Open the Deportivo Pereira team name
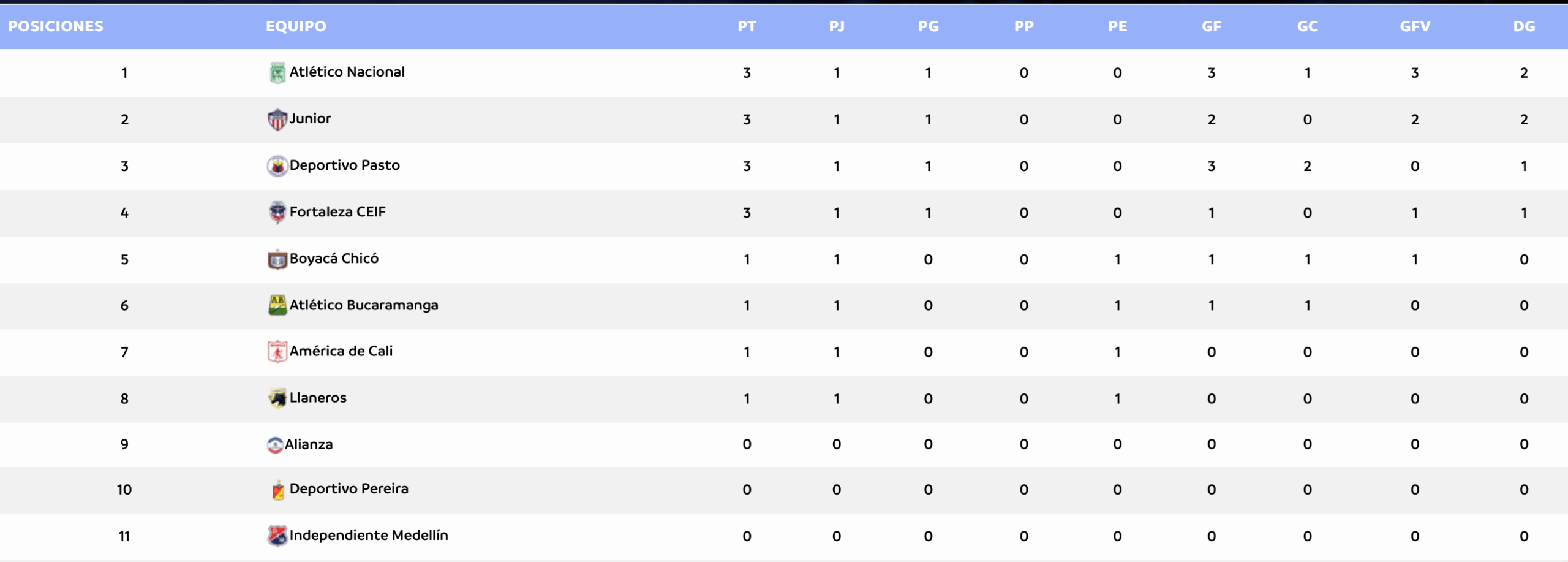This screenshot has height=562, width=1568. pos(349,489)
